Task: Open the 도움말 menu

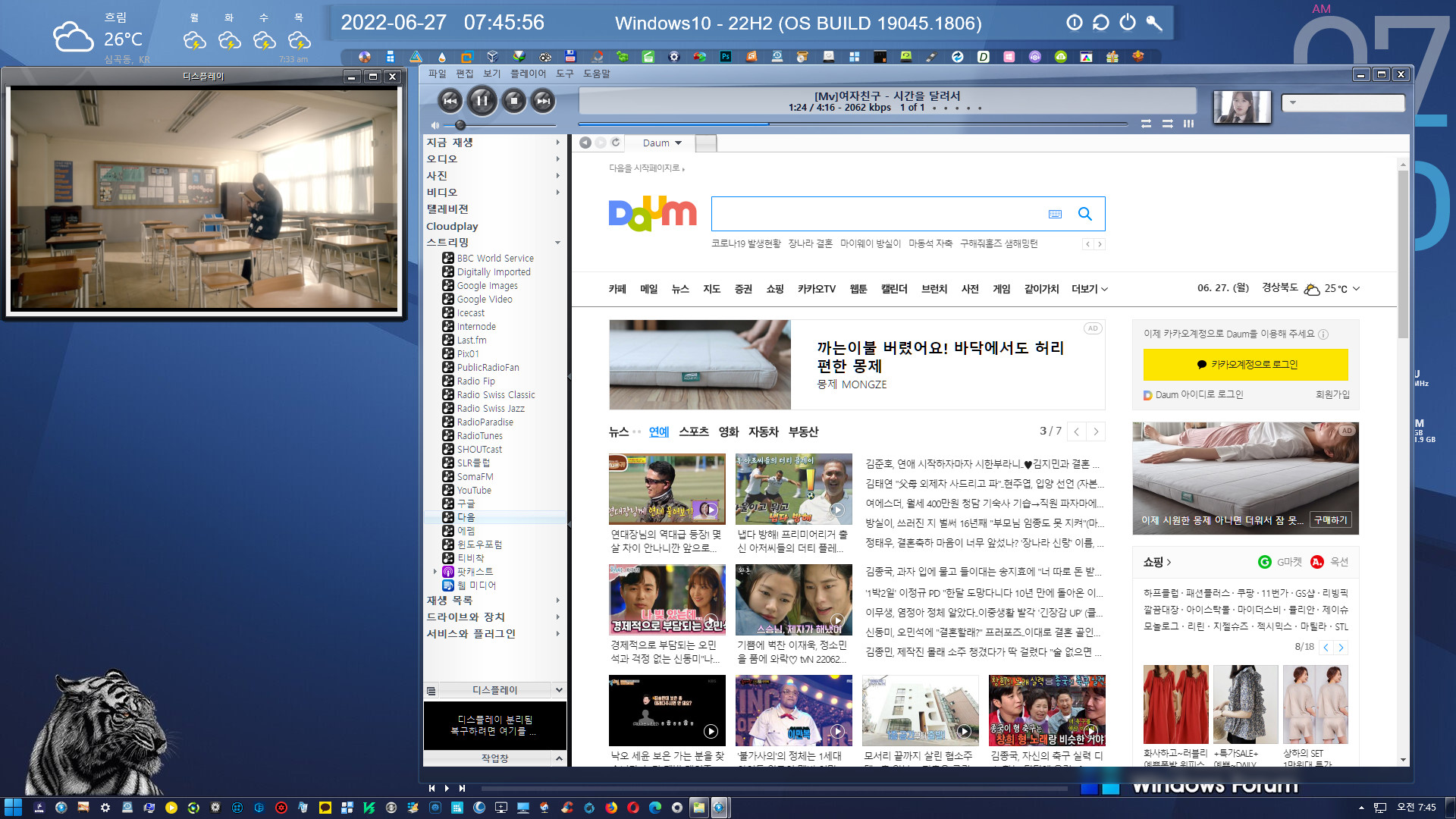Action: point(597,74)
